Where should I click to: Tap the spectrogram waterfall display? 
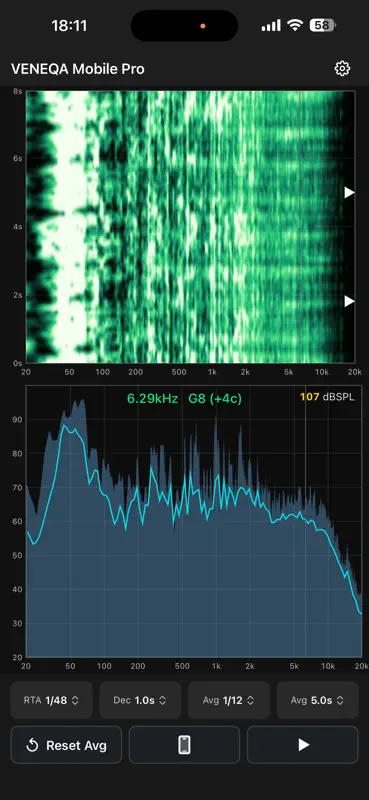[x=190, y=227]
